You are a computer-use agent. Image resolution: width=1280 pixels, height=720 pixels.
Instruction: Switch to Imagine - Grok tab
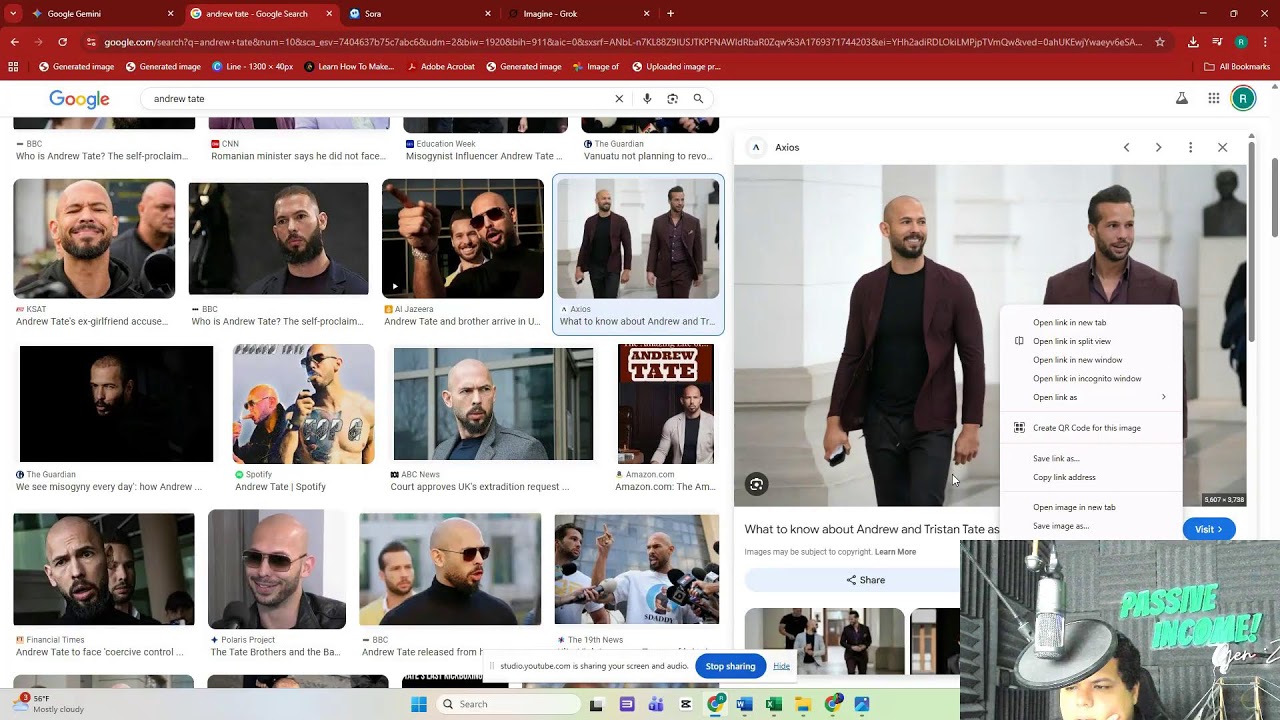tap(578, 14)
